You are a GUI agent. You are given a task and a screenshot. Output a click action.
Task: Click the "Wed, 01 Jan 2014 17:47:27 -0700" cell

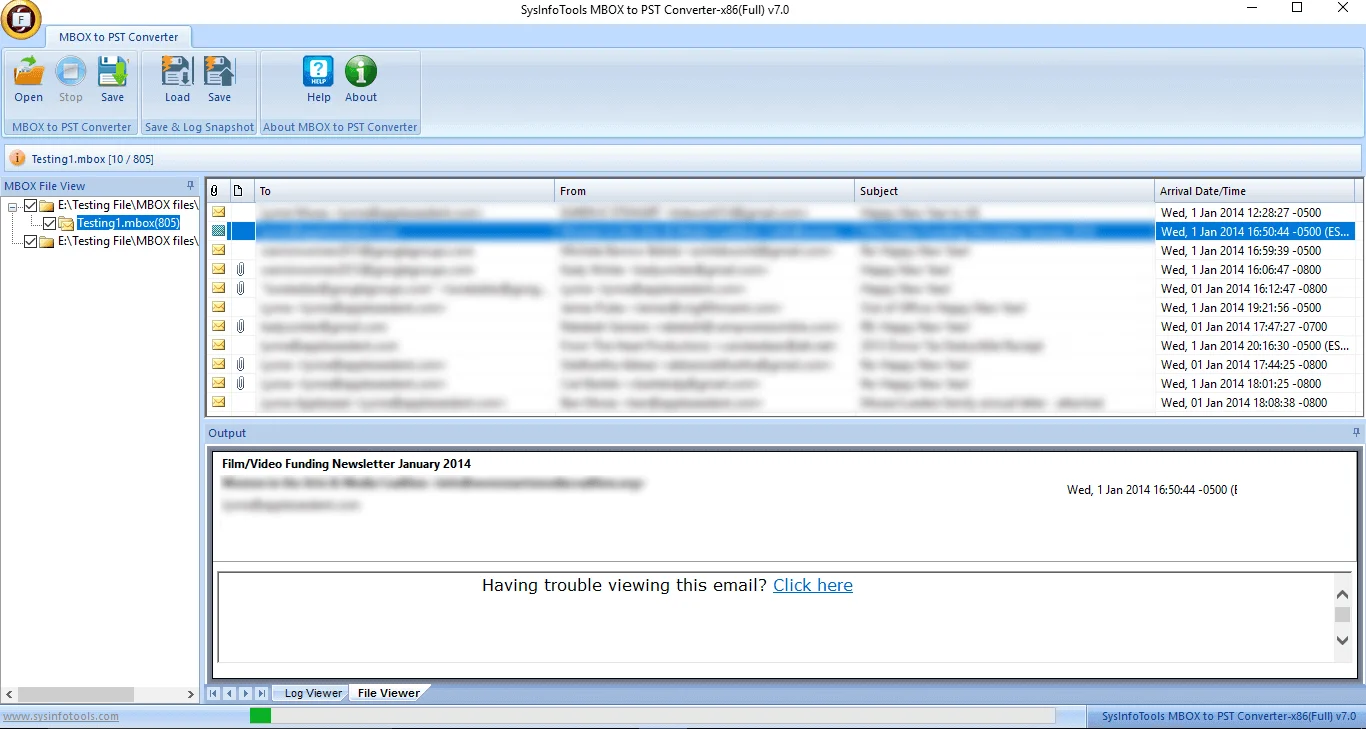click(x=1244, y=326)
